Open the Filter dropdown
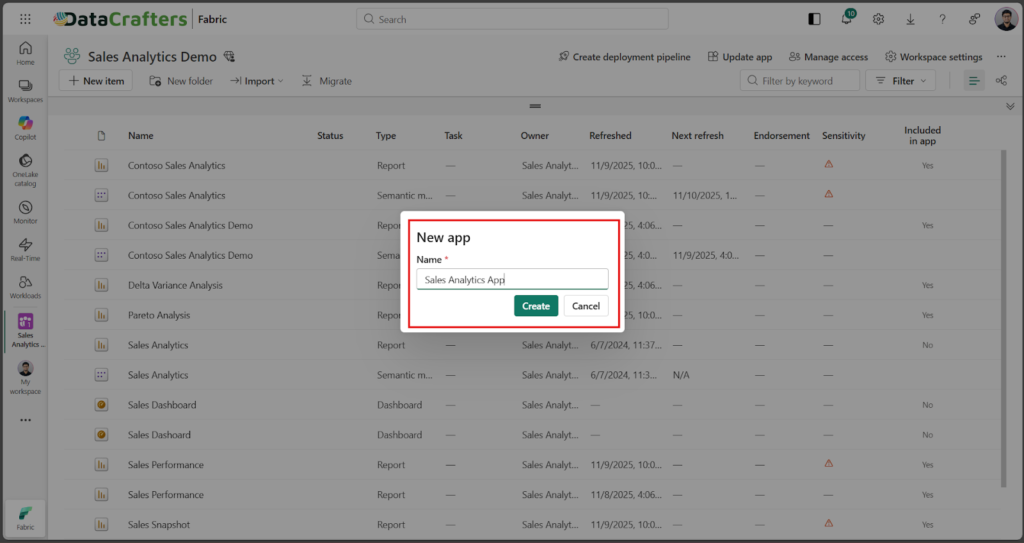 pyautogui.click(x=901, y=81)
